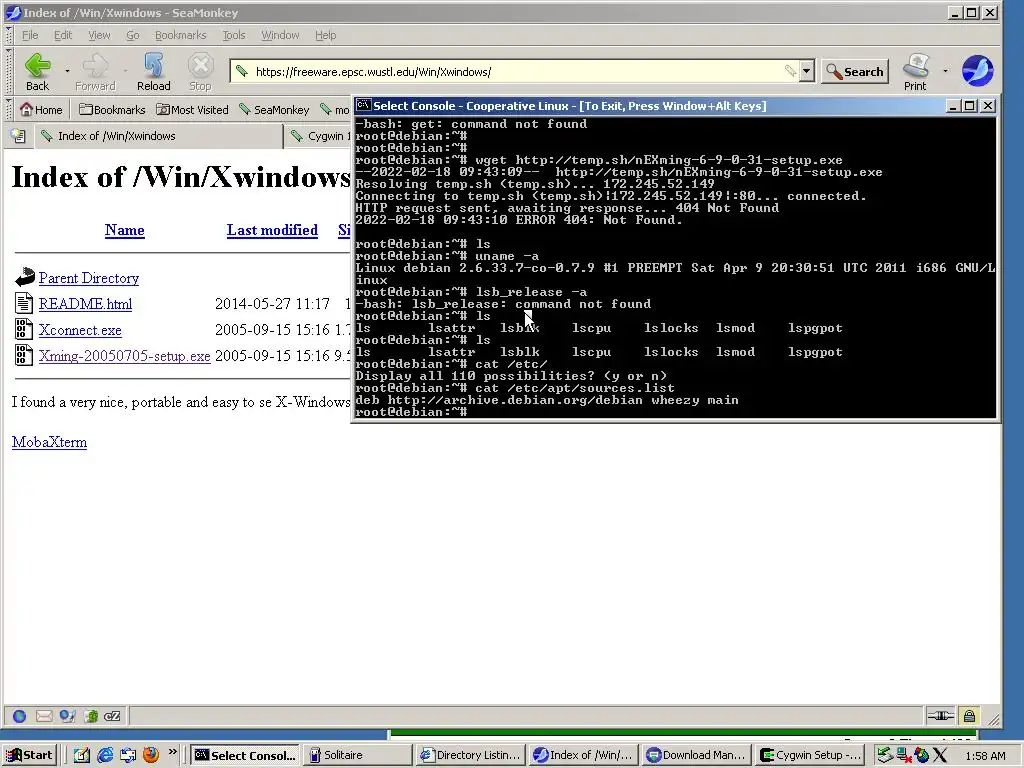Click inside the Cooperative Linux console
This screenshot has width=1024, height=768.
(x=675, y=268)
